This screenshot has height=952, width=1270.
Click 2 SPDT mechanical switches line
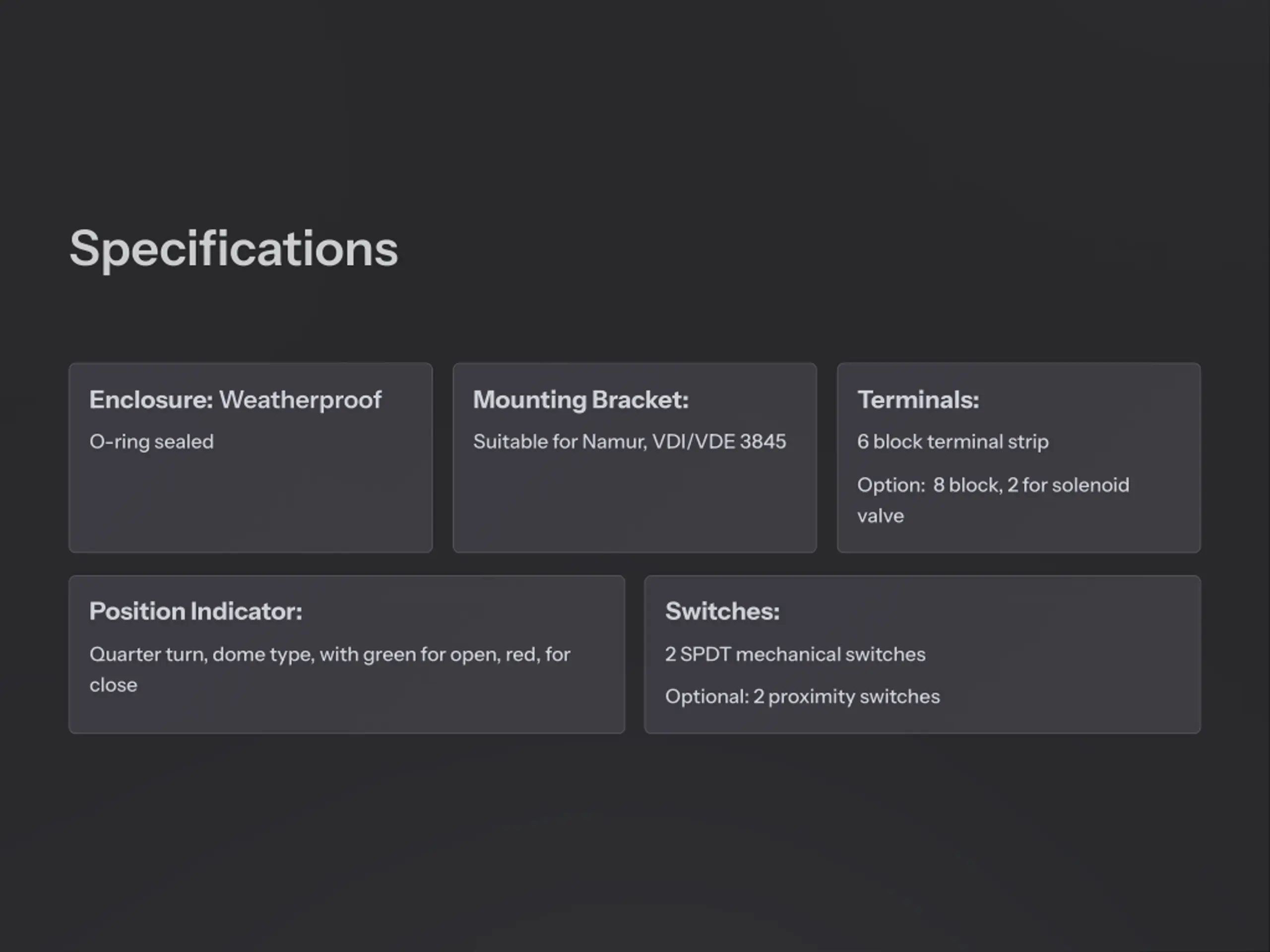tap(795, 654)
